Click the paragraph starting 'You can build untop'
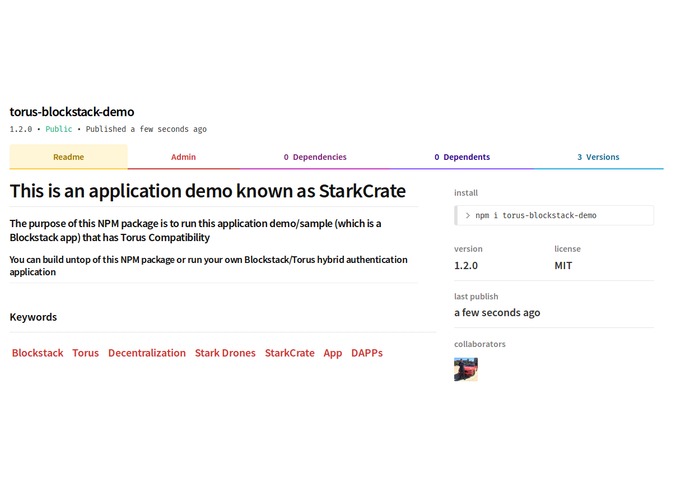 (x=209, y=266)
